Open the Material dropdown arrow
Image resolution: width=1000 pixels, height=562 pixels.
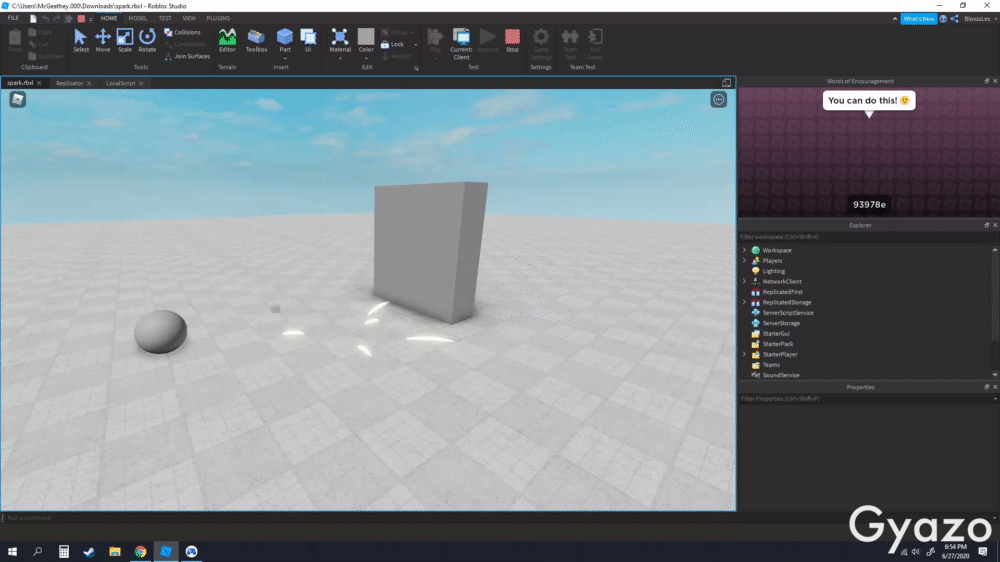click(x=340, y=59)
